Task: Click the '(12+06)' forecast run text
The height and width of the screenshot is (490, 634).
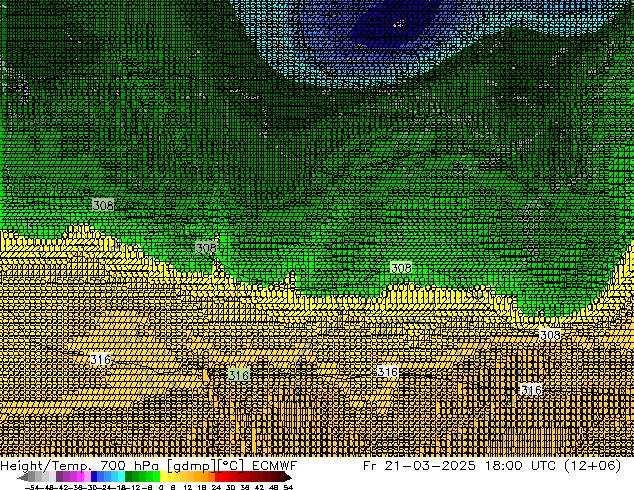Action: tap(592, 466)
